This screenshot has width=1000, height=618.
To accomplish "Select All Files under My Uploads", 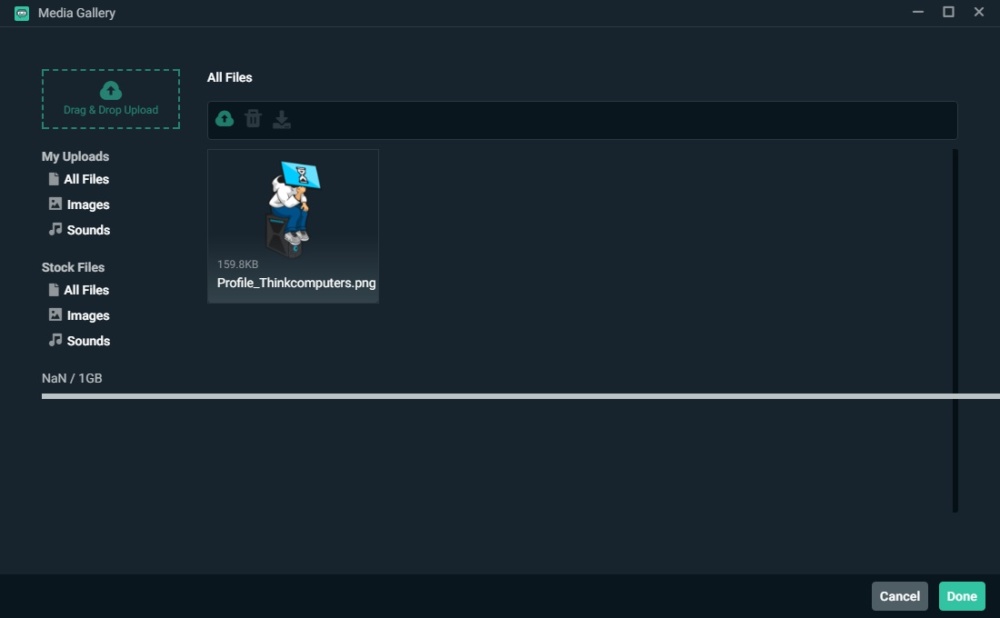I will coord(78,179).
